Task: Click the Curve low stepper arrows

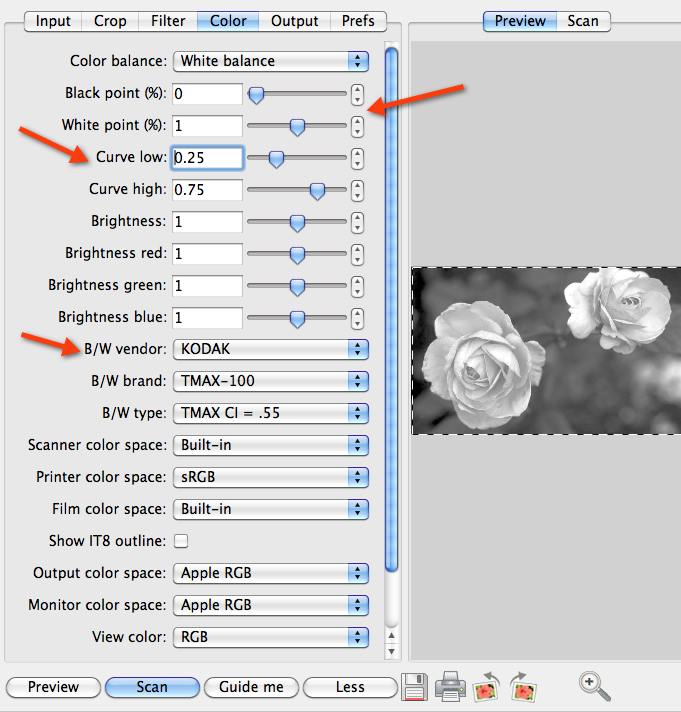Action: click(x=357, y=158)
